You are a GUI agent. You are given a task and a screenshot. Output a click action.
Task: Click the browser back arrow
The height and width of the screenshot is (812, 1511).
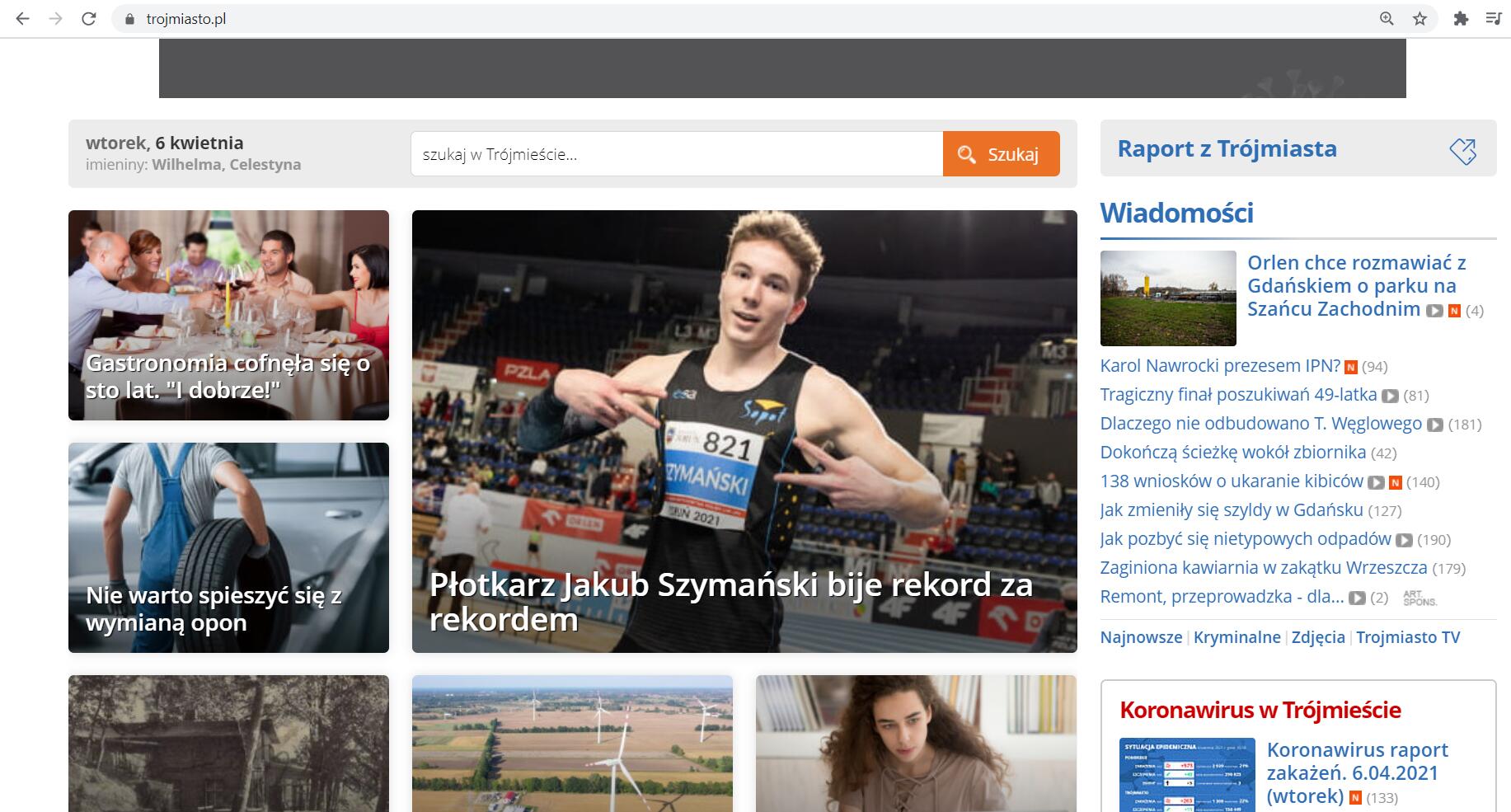click(x=22, y=18)
